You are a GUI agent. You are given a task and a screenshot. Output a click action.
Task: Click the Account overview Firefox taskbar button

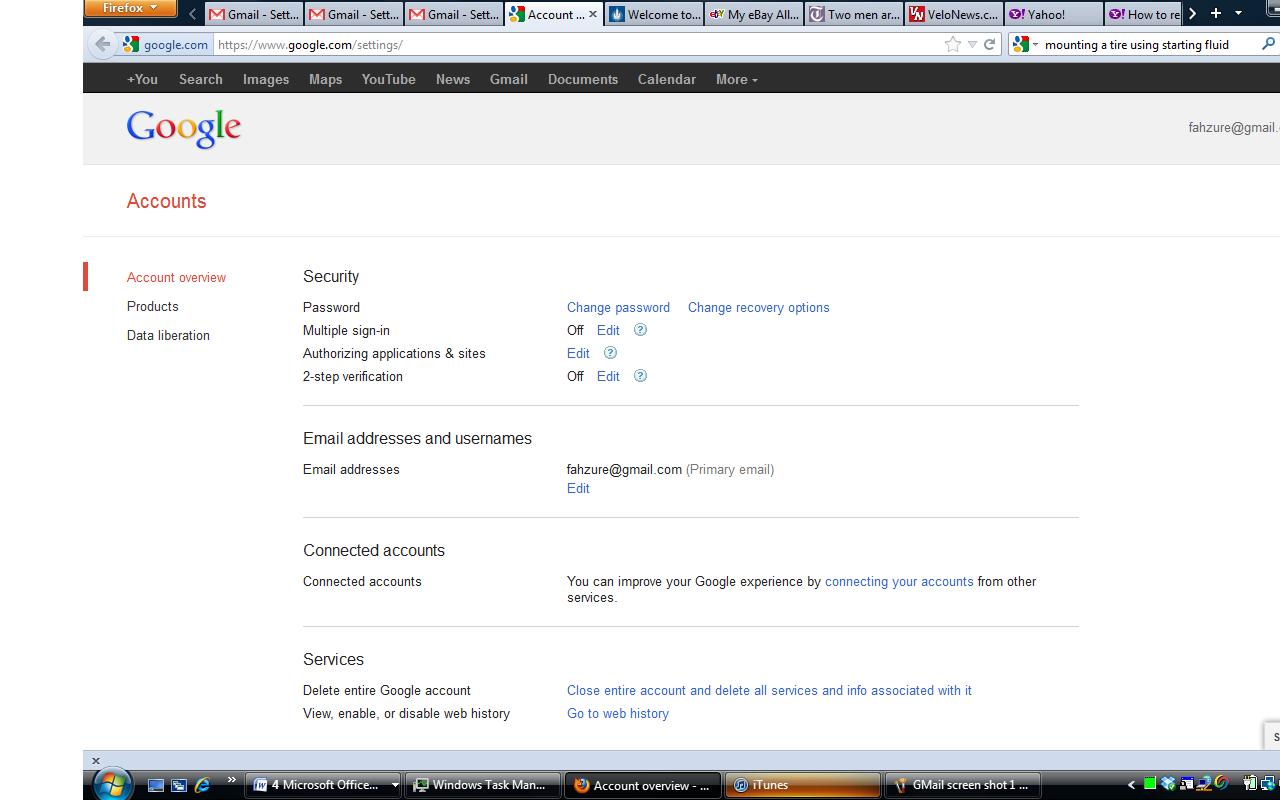(x=643, y=785)
